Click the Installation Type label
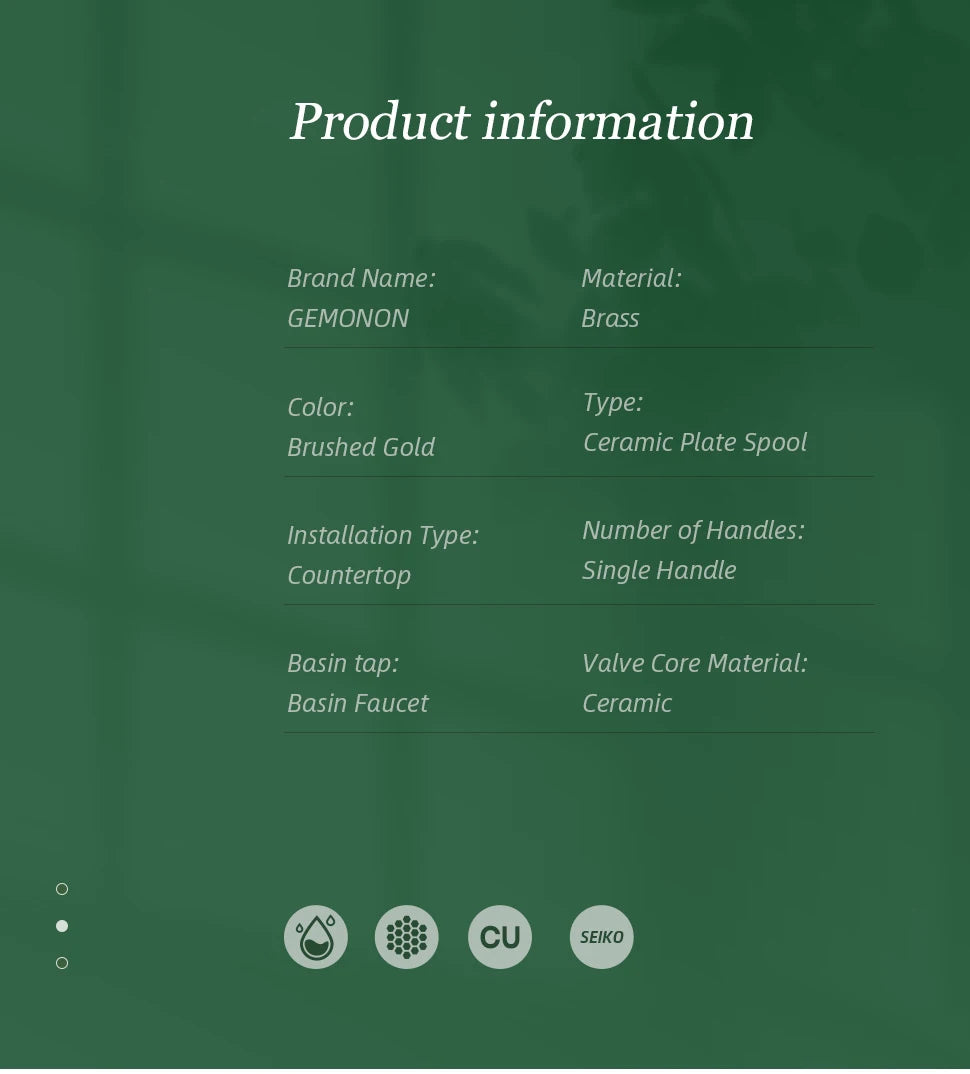The width and height of the screenshot is (970, 1074). 383,536
